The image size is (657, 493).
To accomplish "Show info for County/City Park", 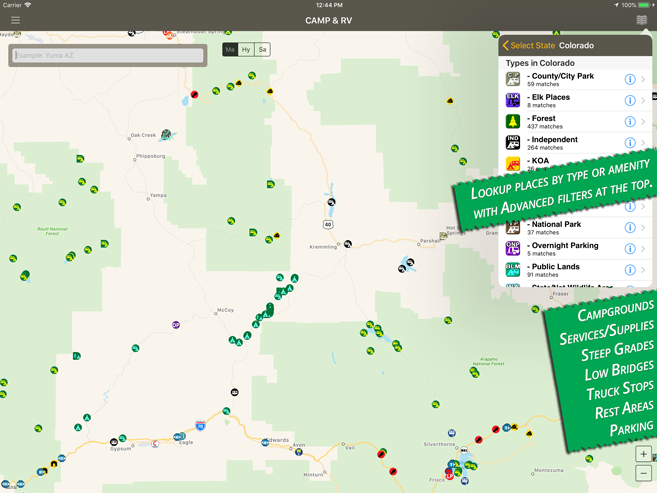I will tap(630, 79).
